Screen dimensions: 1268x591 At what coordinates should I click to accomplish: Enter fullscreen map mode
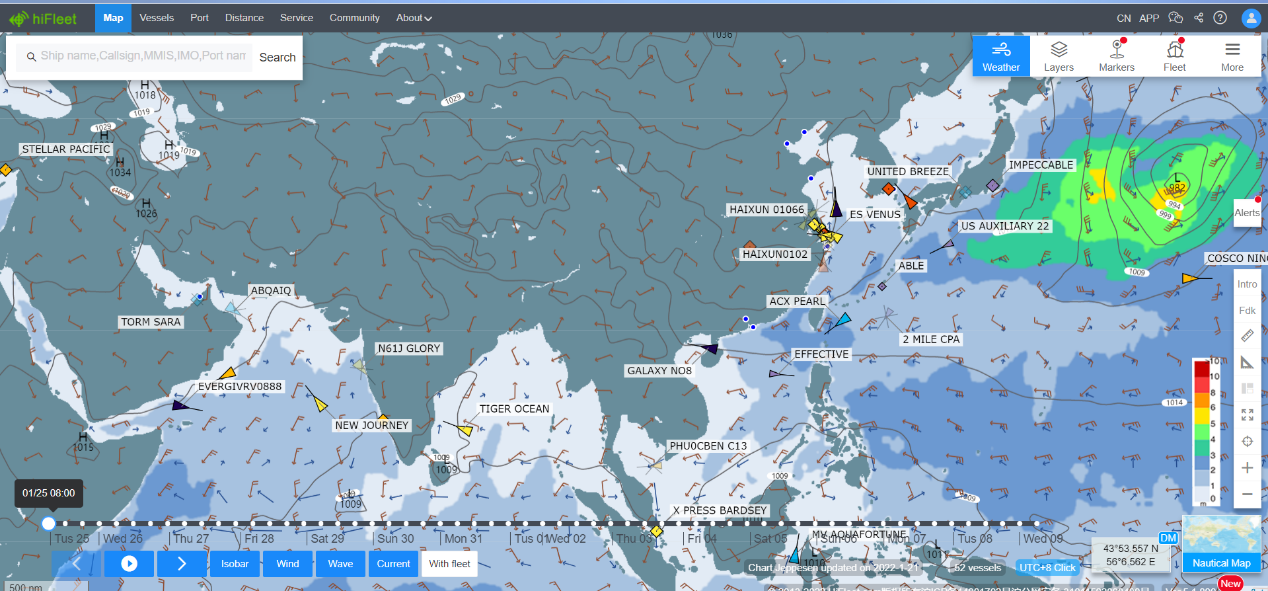pos(1247,414)
